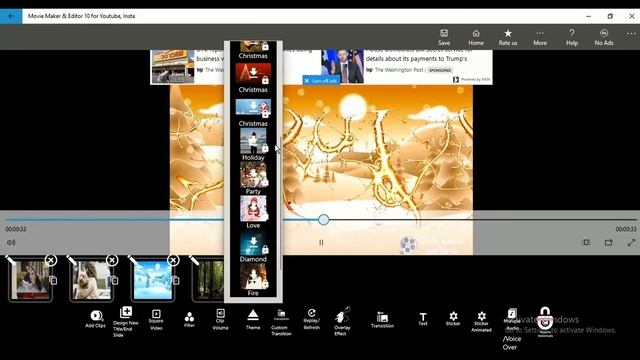The width and height of the screenshot is (640, 360).
Task: Select the dog clip thumbnail
Action: (91, 281)
